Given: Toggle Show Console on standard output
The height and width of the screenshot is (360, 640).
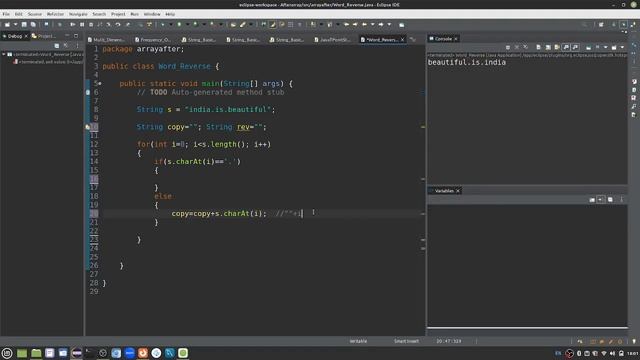Looking at the screenshot, I should click(566, 47).
